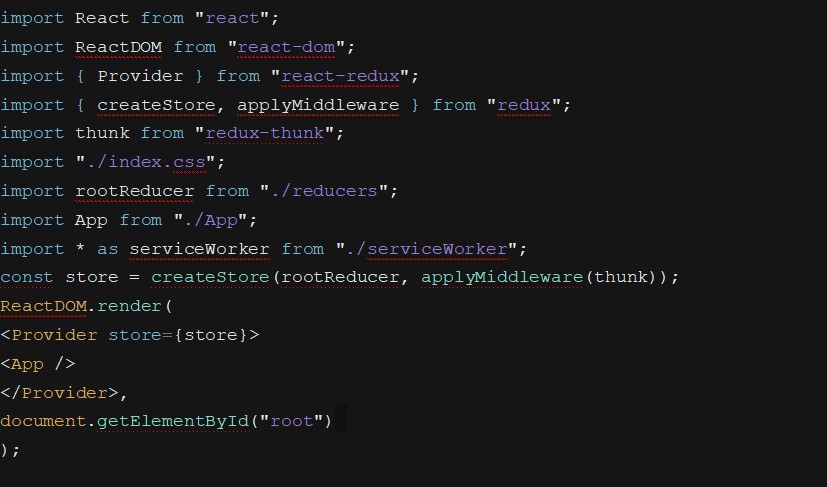This screenshot has width=827, height=487.
Task: Click applyMiddleware(thunk) call in store line
Action: tap(540, 277)
